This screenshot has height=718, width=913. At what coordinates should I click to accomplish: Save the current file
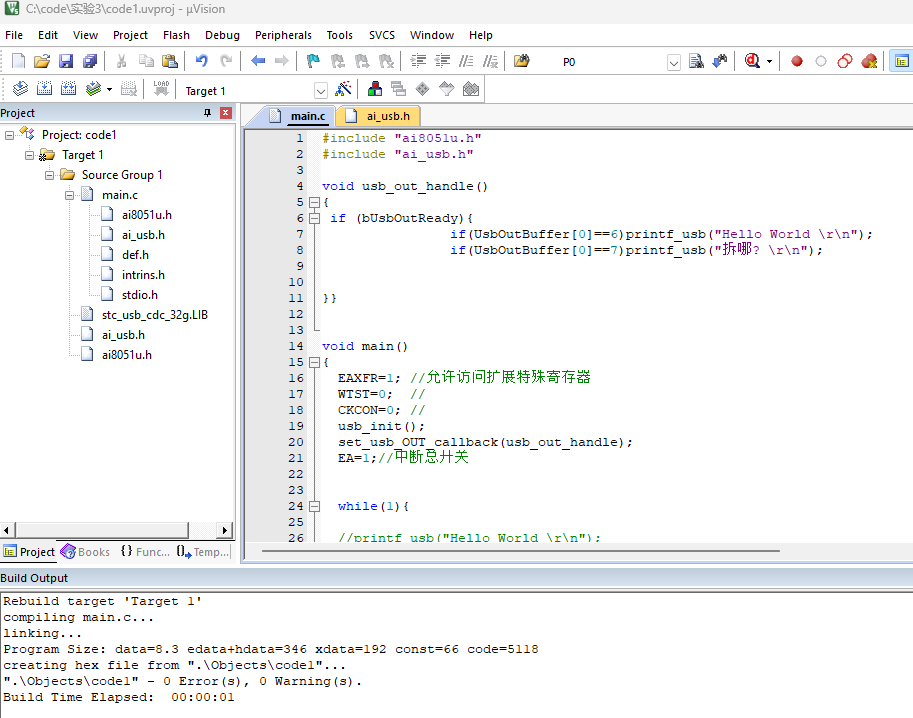click(x=66, y=61)
